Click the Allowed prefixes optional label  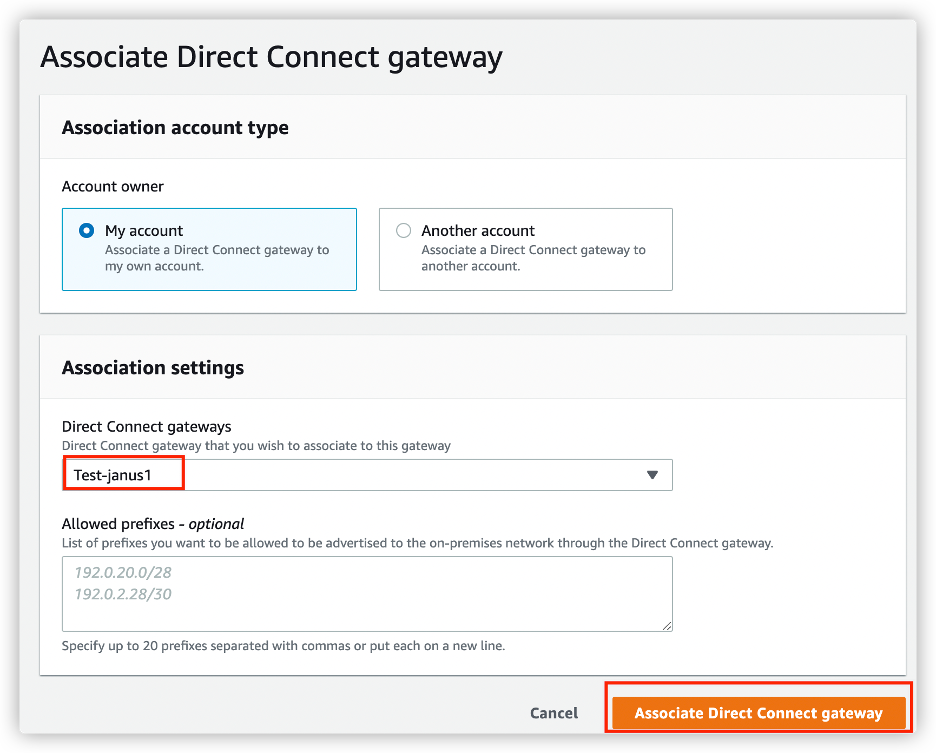[x=153, y=524]
